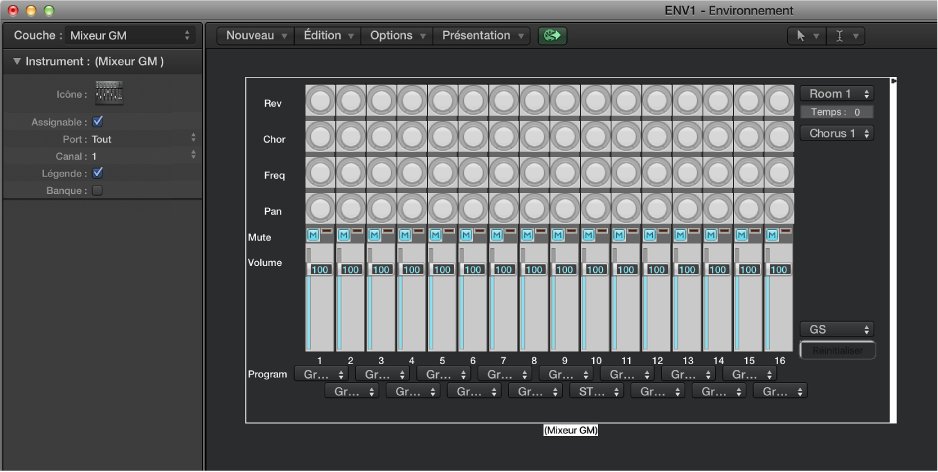Click the Rev knob for channel 1
The width and height of the screenshot is (938, 472).
click(320, 102)
